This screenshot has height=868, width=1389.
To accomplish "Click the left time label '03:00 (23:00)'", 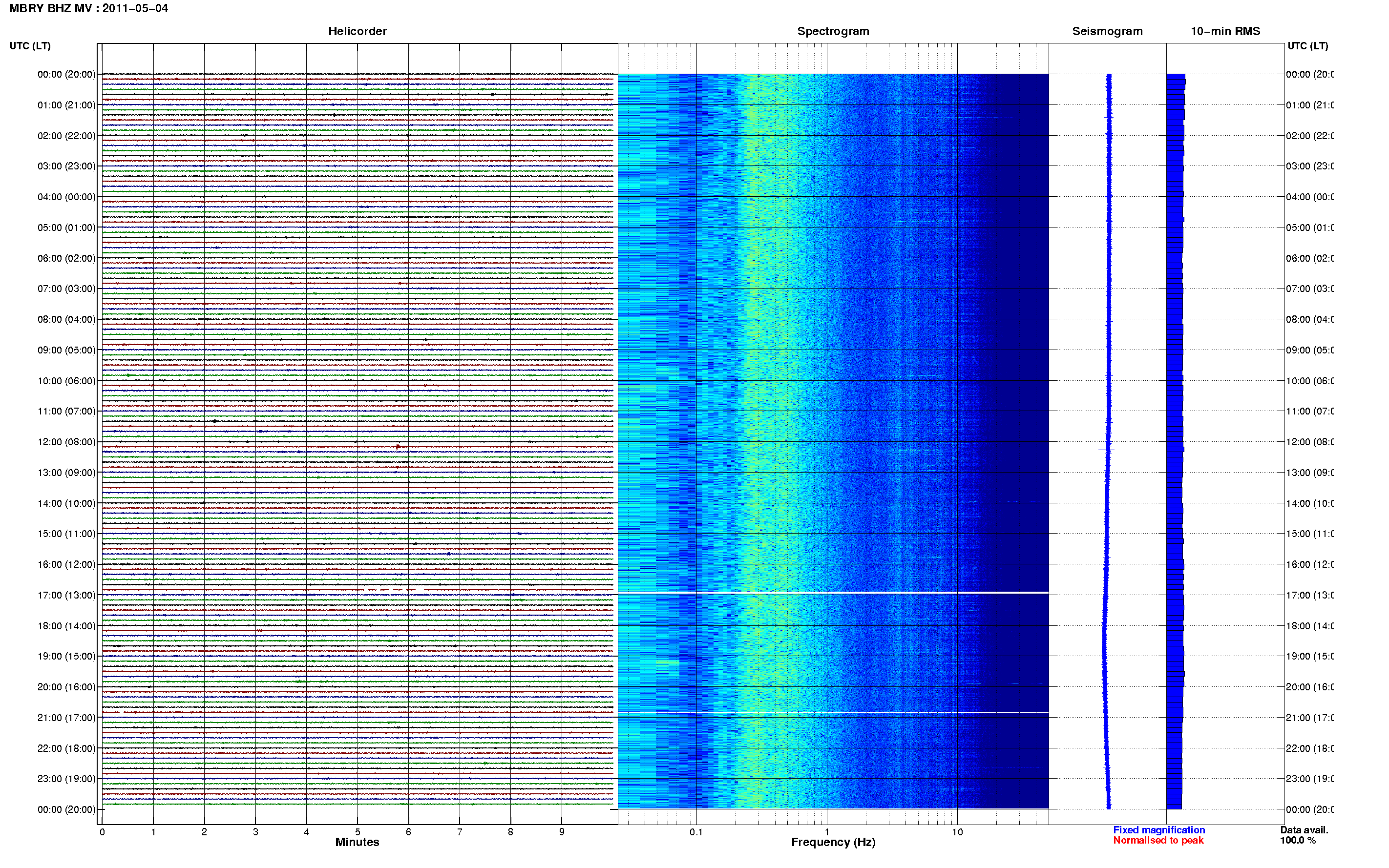I will click(x=66, y=166).
